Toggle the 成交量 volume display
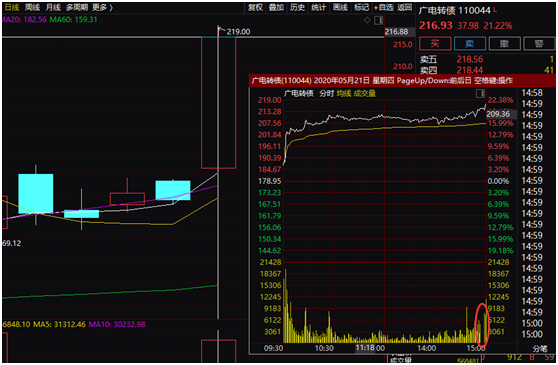The height and width of the screenshot is (365, 558). [364, 94]
